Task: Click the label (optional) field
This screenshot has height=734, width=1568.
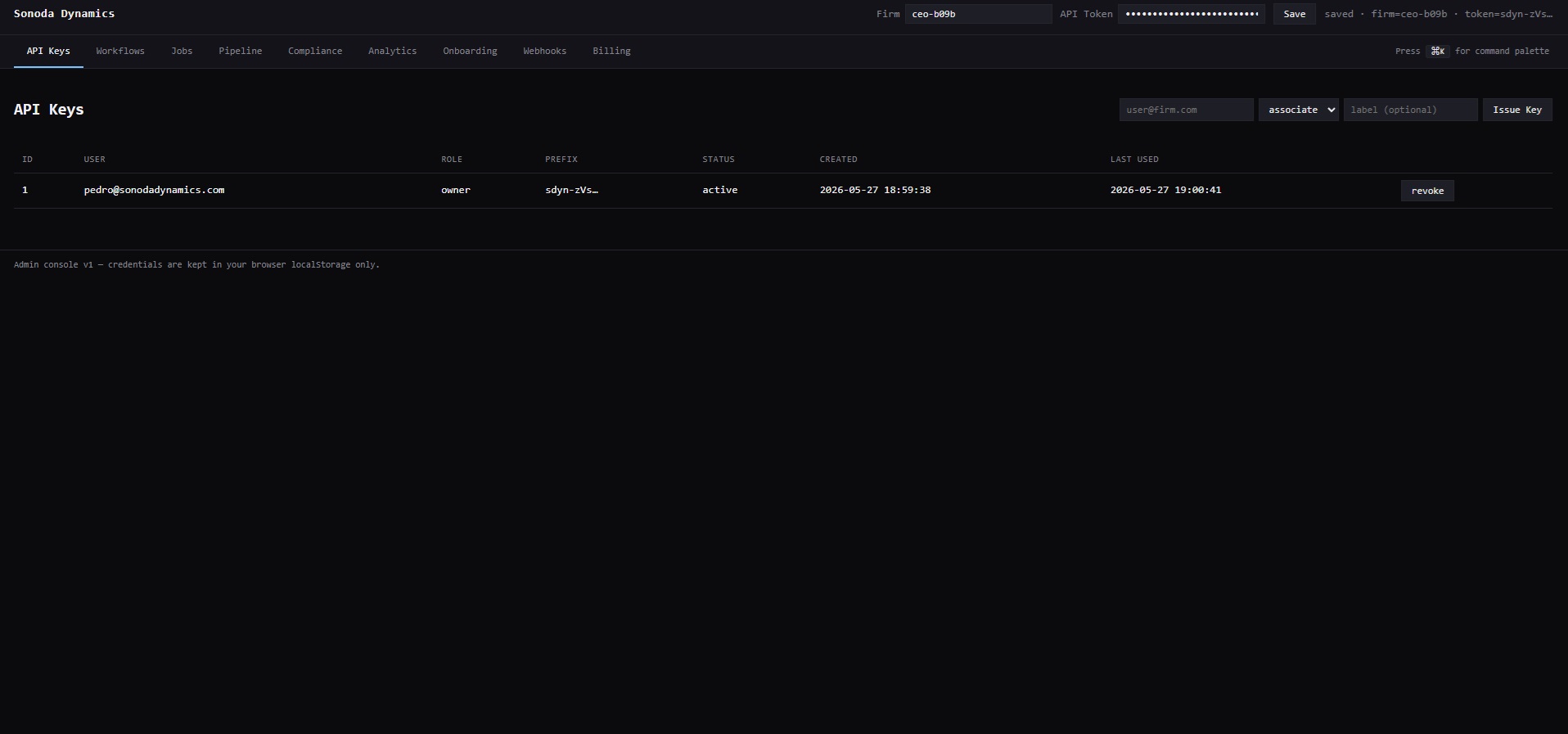Action: coord(1411,110)
